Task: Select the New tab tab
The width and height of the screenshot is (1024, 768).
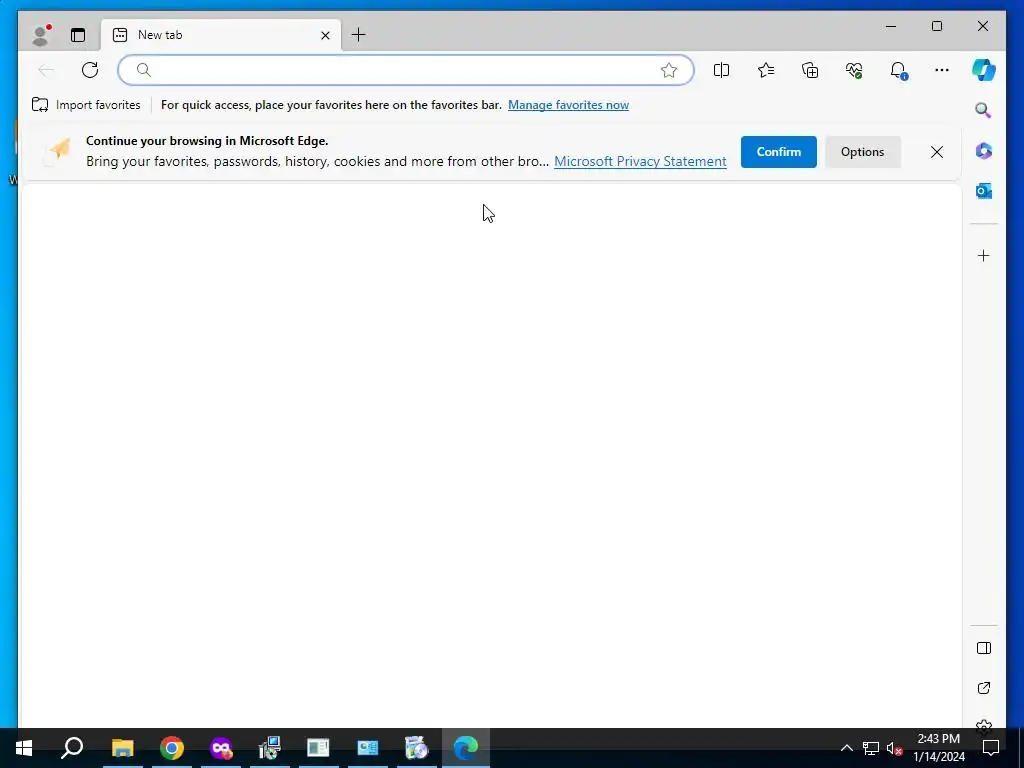Action: [x=220, y=35]
